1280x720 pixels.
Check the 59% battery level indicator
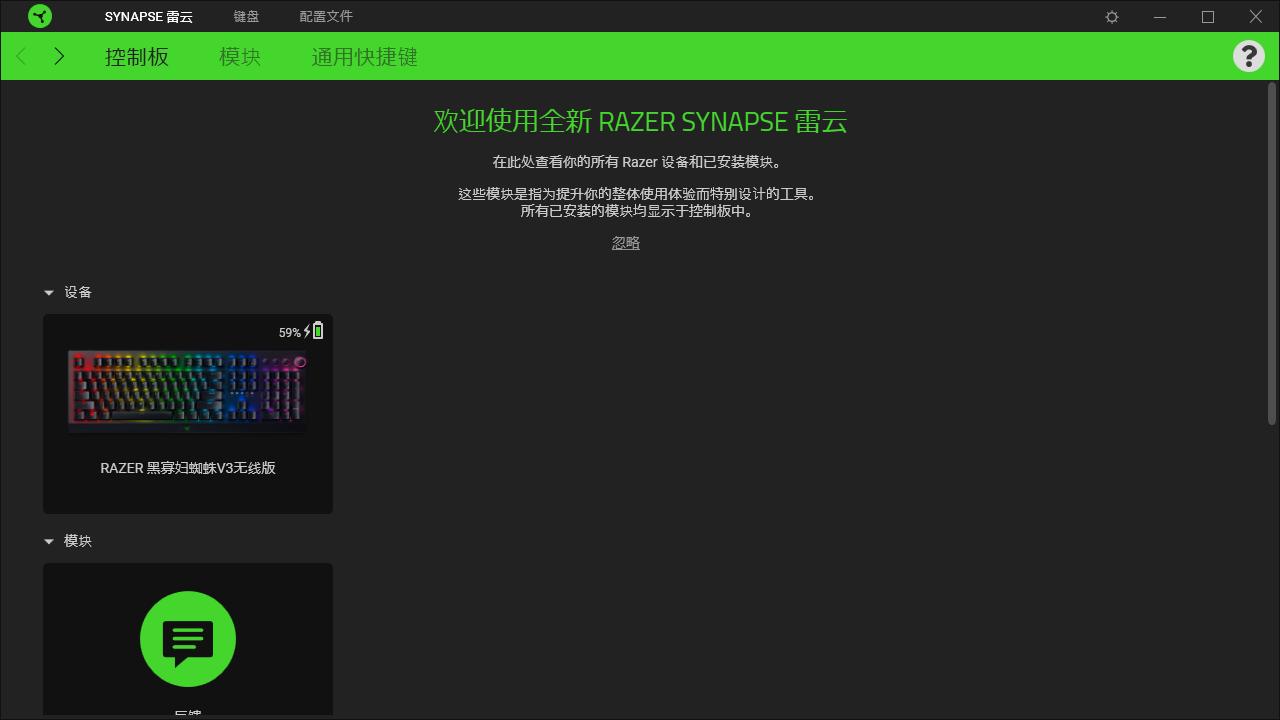(x=288, y=331)
